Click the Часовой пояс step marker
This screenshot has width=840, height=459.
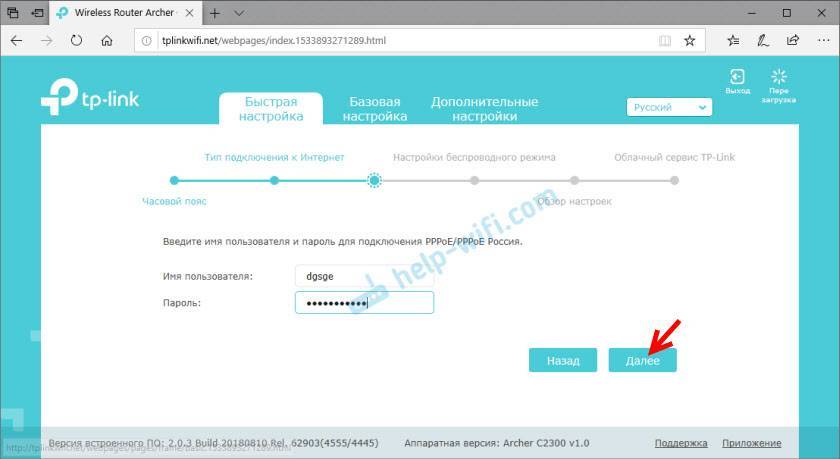coord(174,180)
